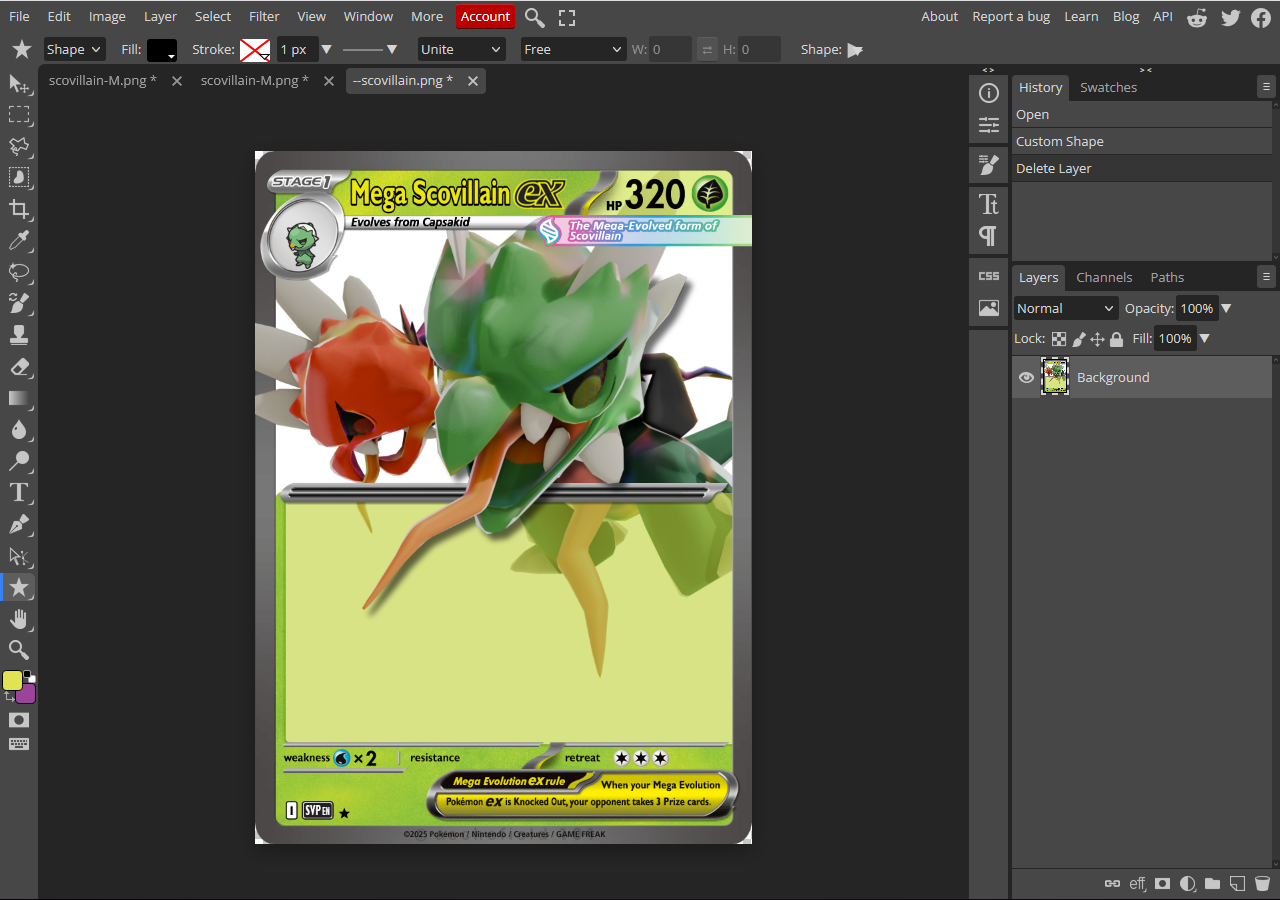Select the Clone Stamp tool

(19, 334)
